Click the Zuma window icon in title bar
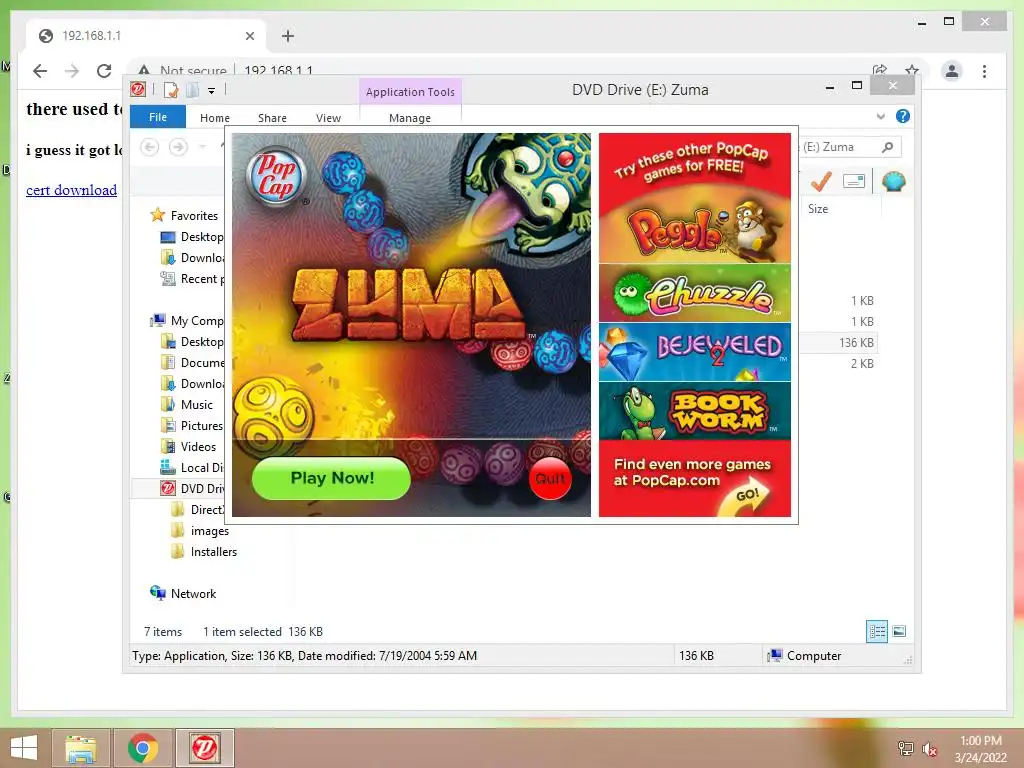1024x768 pixels. [x=138, y=89]
